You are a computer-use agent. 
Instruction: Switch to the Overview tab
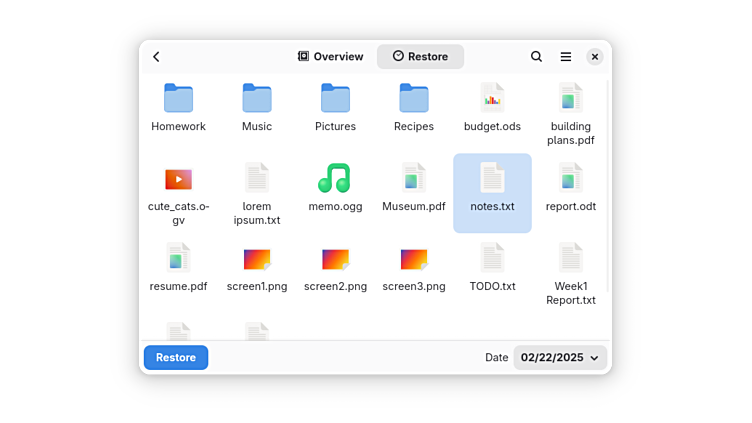coord(331,57)
